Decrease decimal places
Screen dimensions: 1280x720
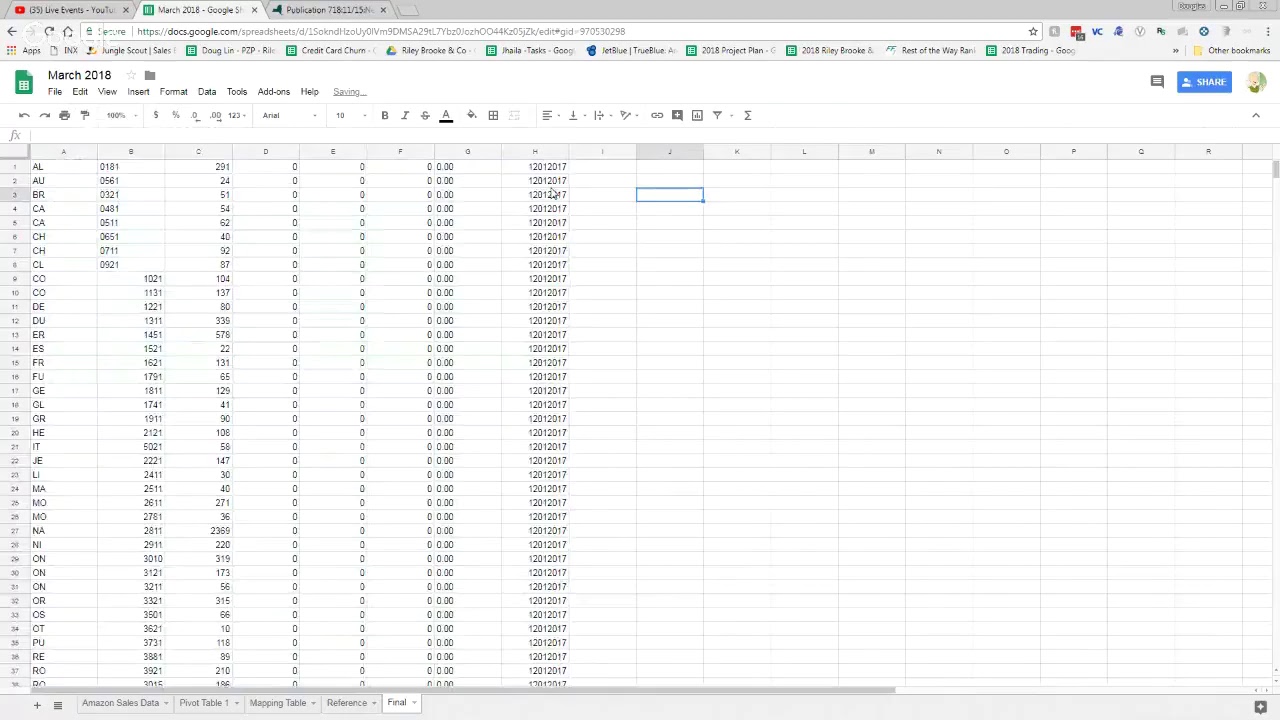[195, 115]
